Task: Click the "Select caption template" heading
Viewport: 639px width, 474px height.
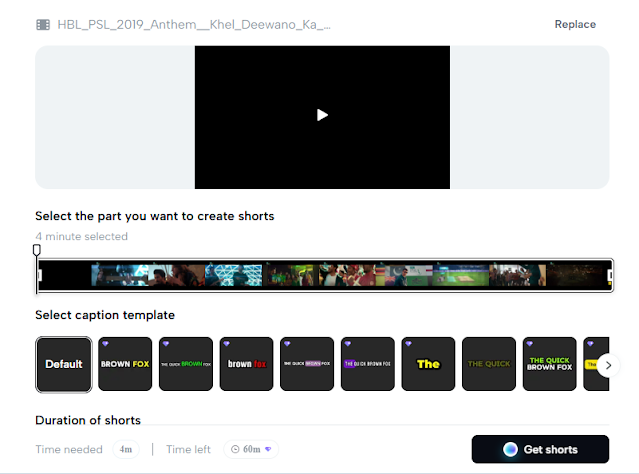Action: pos(105,315)
